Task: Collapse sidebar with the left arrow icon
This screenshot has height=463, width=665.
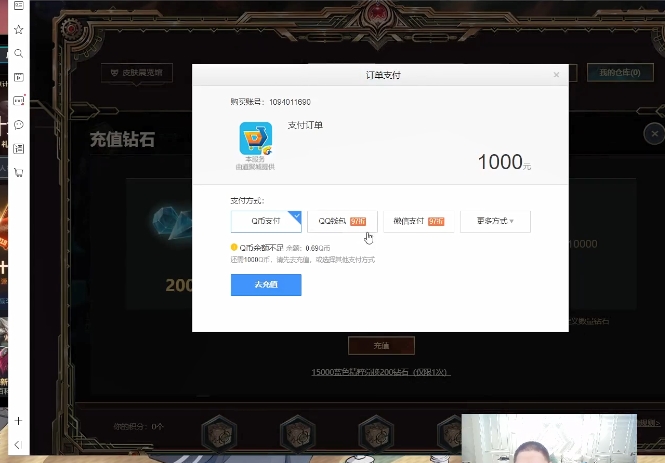Action: pos(18,444)
